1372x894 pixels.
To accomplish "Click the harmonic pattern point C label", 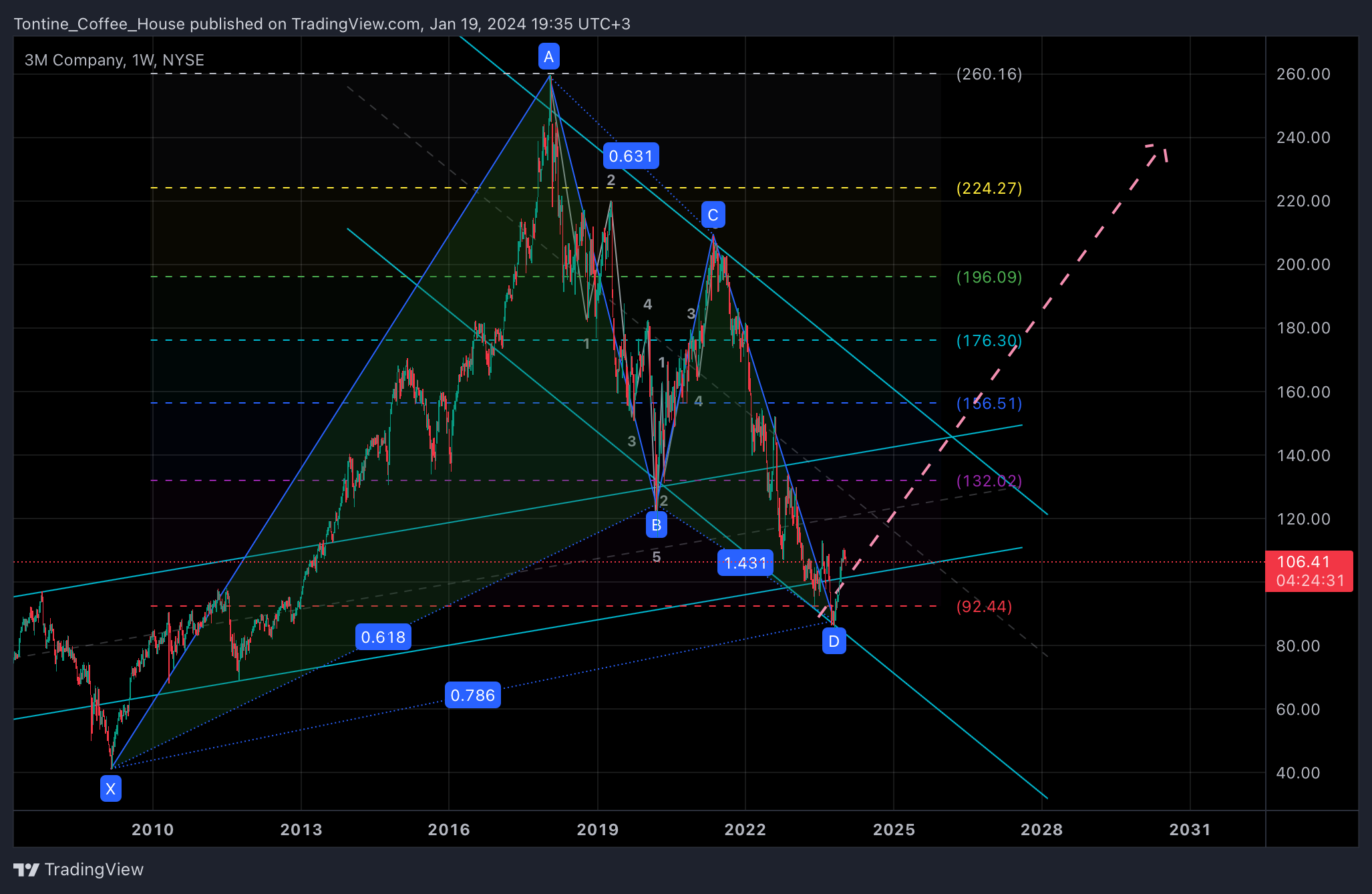I will [x=713, y=215].
